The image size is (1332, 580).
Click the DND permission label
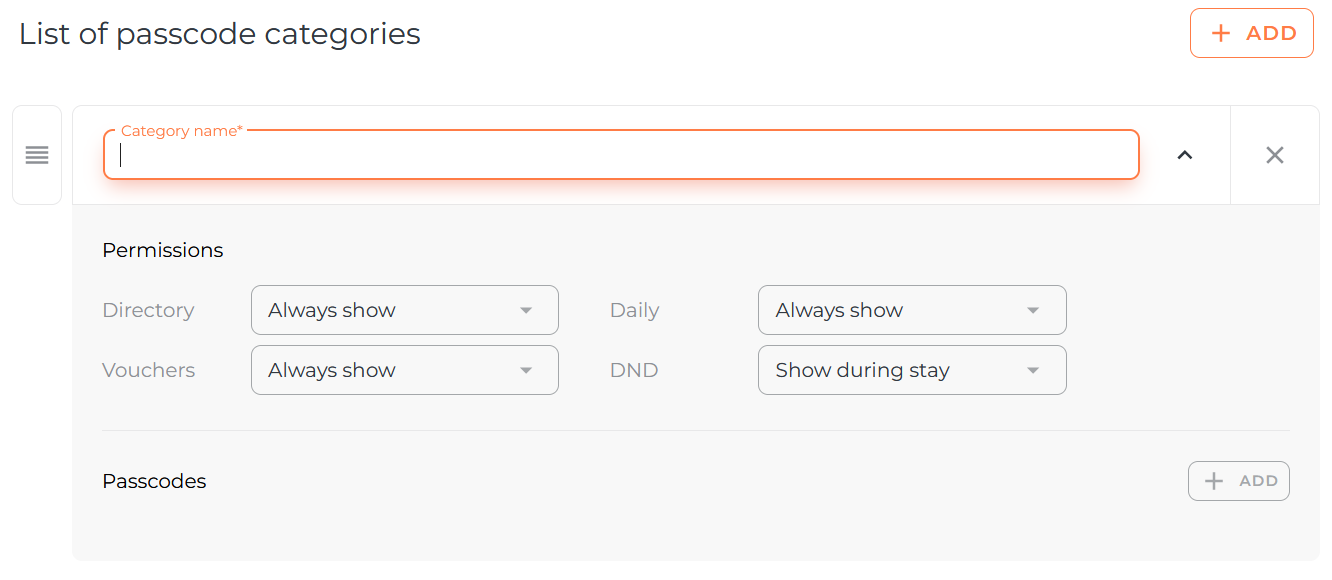[634, 370]
